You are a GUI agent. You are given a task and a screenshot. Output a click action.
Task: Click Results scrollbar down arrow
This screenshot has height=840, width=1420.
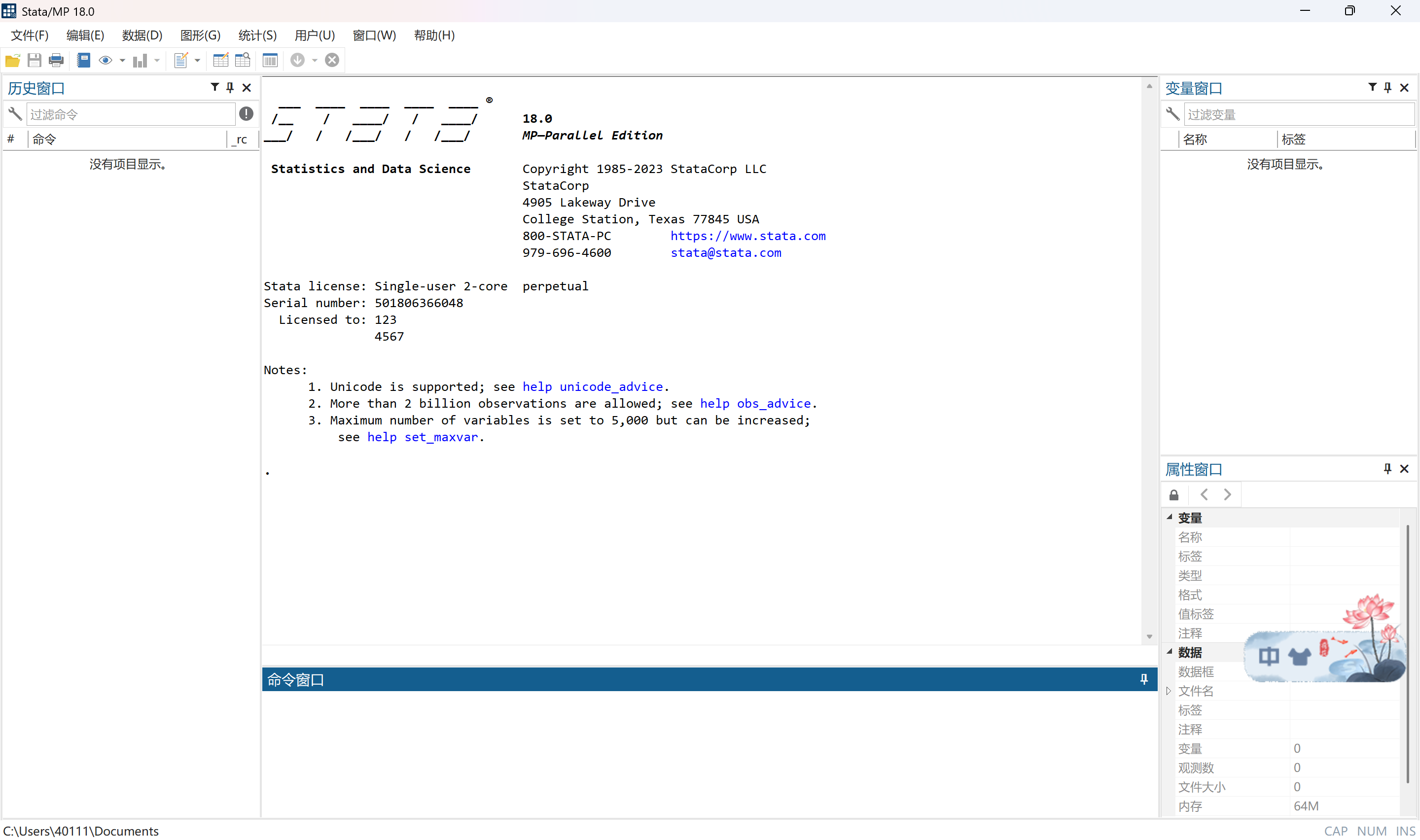tap(1149, 637)
